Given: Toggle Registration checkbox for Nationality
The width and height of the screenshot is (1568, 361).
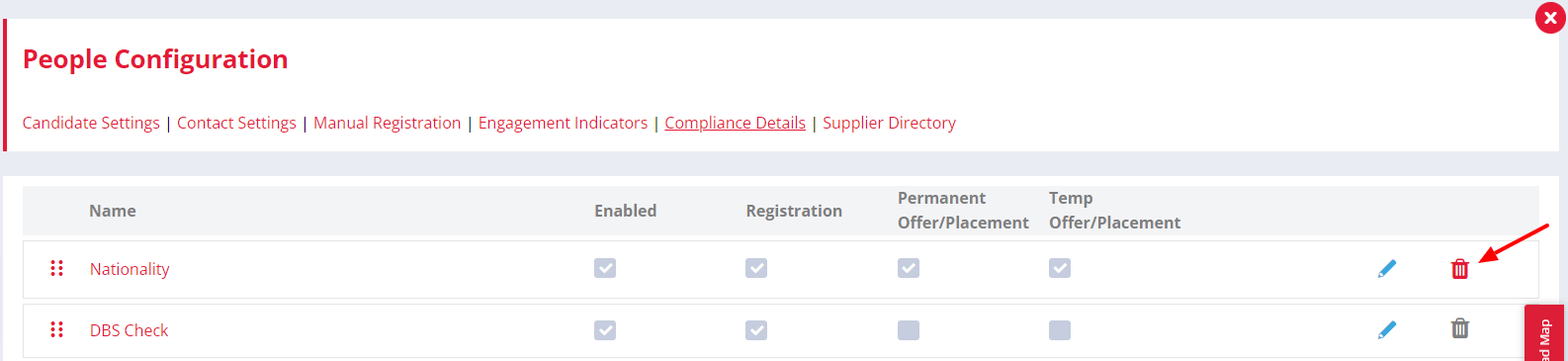Looking at the screenshot, I should point(756,268).
